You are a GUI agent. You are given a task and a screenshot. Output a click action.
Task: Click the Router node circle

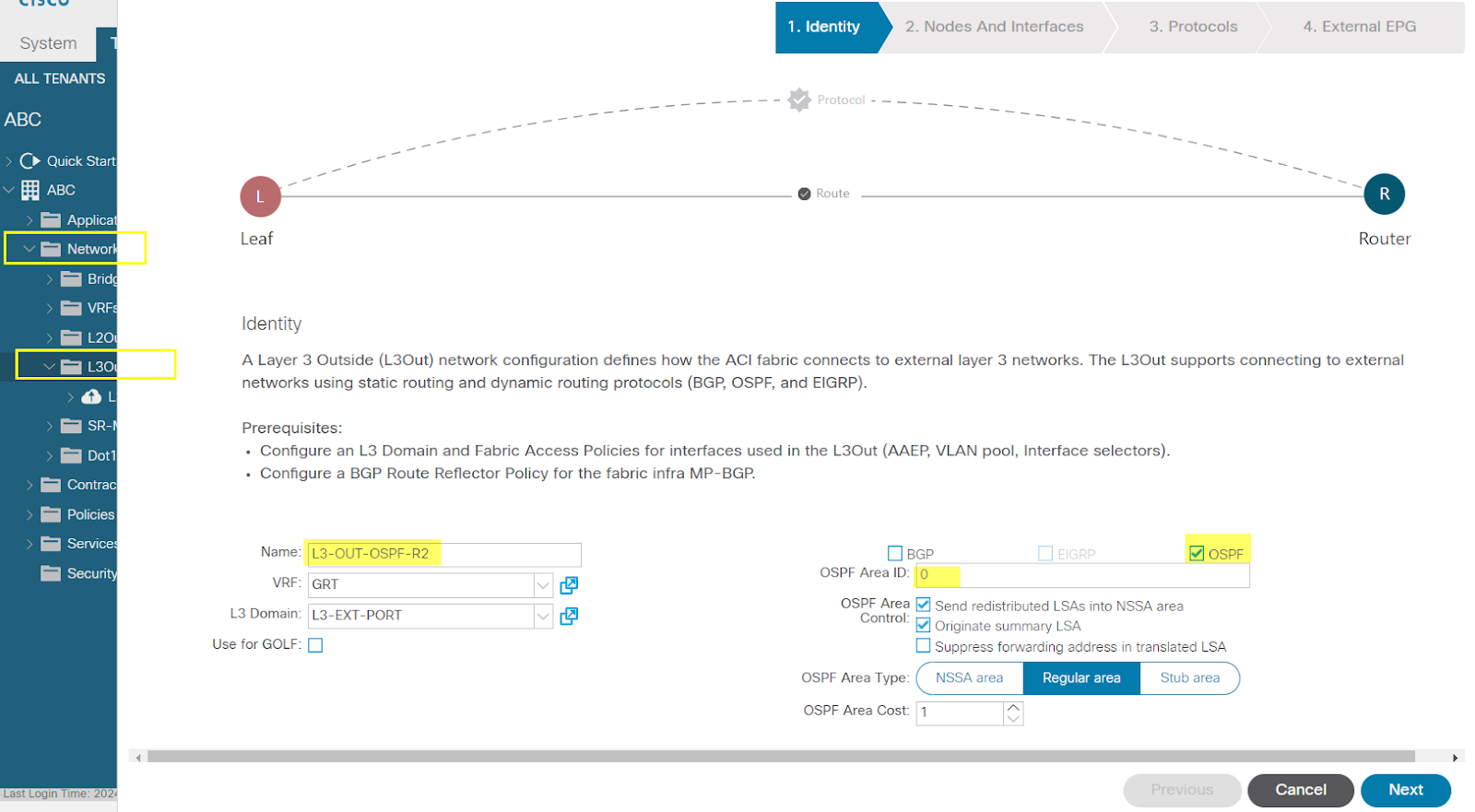(1384, 194)
